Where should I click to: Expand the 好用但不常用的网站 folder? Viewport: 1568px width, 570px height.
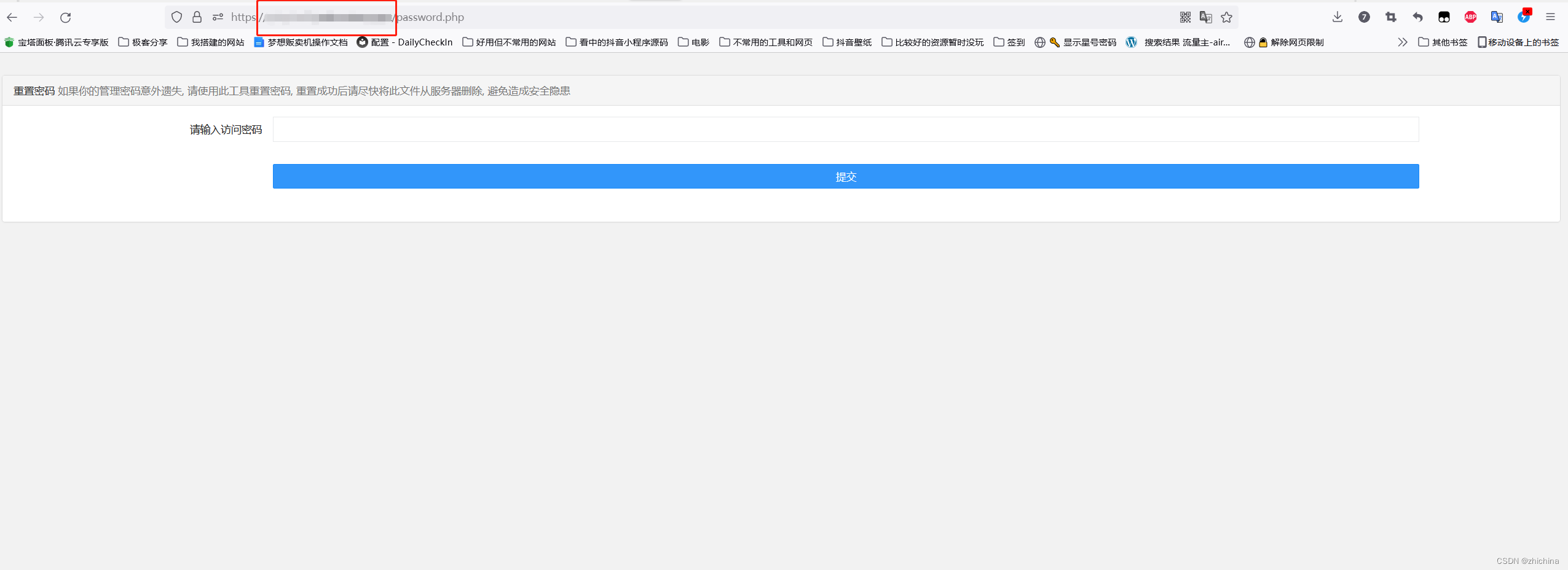pos(510,42)
